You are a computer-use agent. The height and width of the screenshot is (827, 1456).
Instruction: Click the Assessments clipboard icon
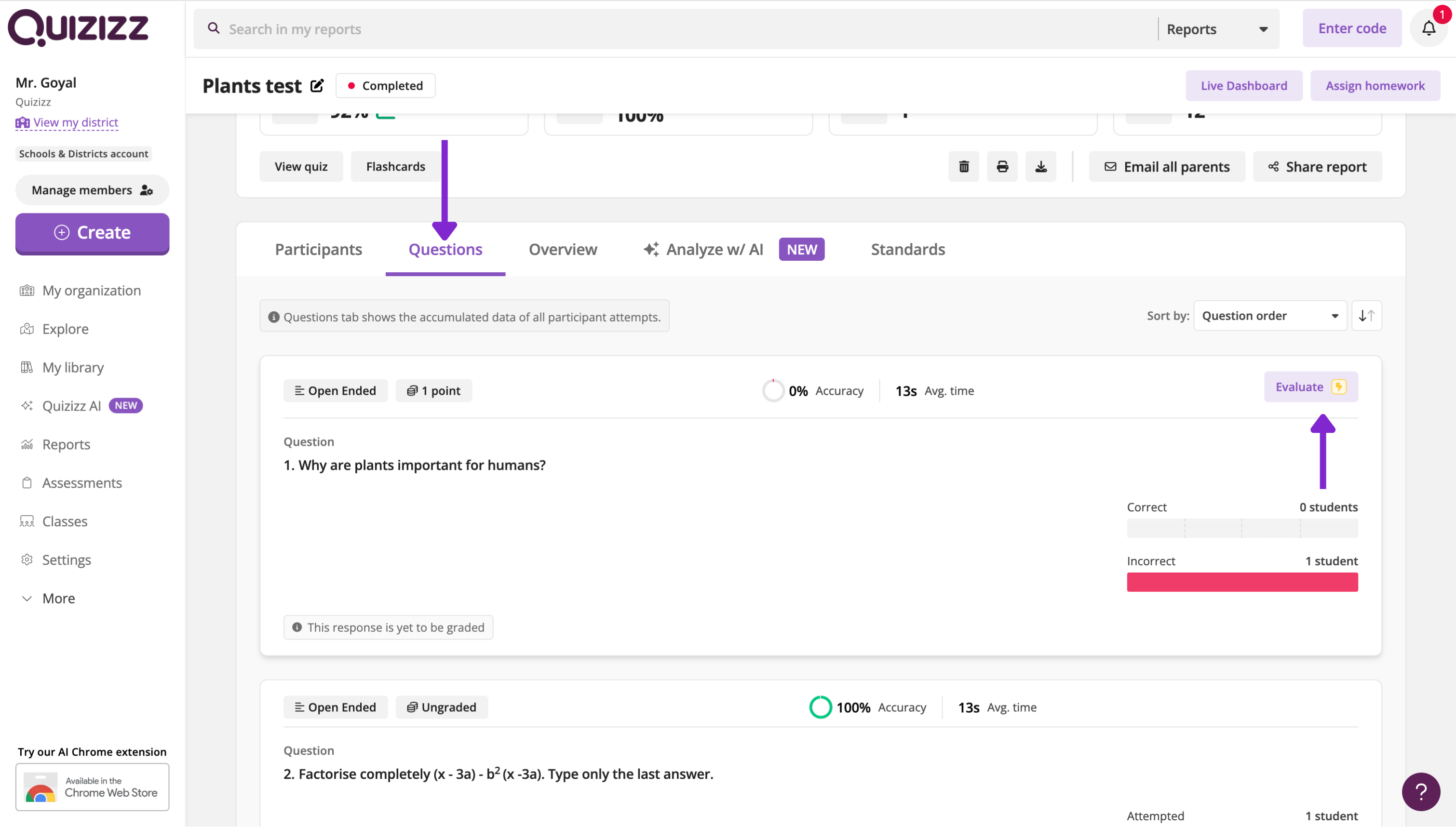pos(27,483)
